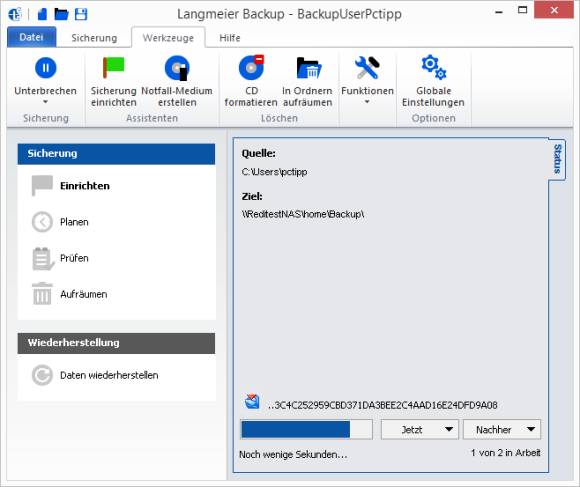Click the Prüfen sidebar link
Viewport: 580px width, 487px height.
click(74, 258)
